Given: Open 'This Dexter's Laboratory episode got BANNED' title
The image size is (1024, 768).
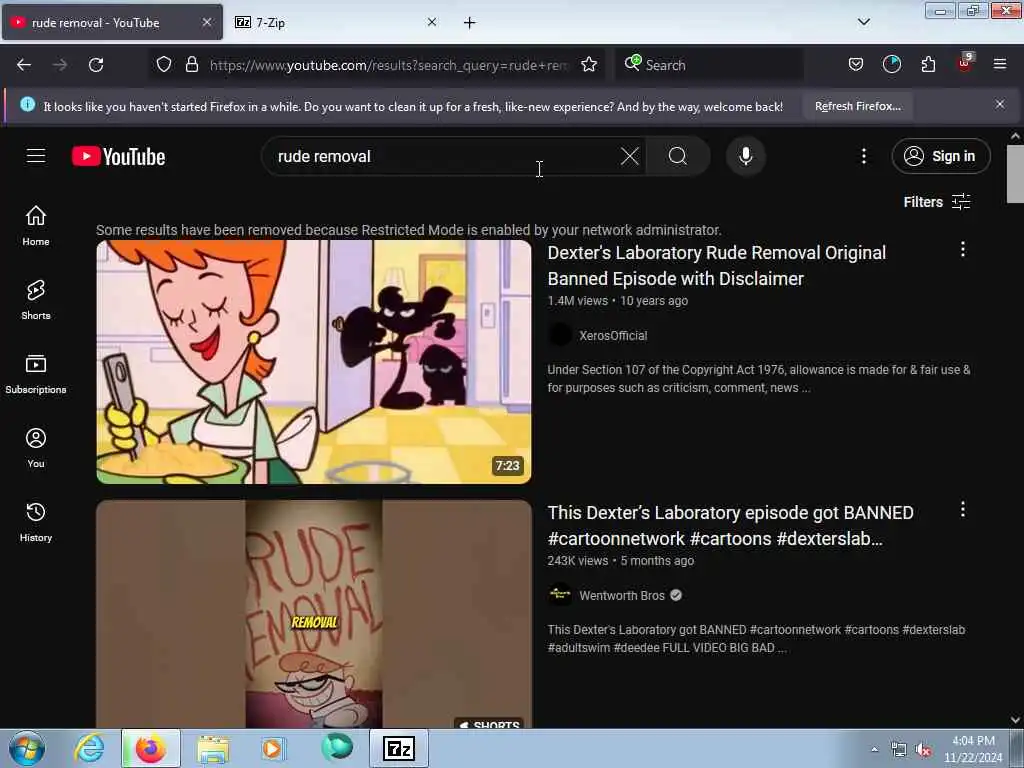Looking at the screenshot, I should [x=730, y=526].
